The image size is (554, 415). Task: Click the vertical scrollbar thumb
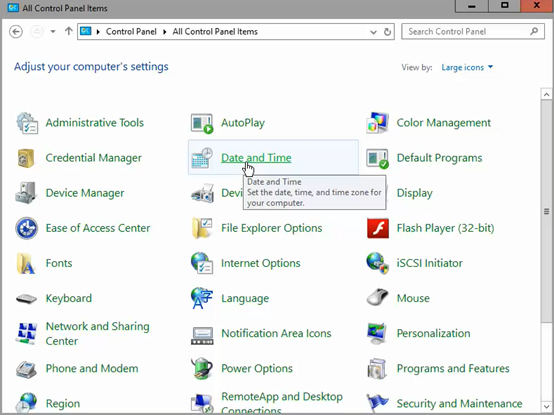(546, 211)
